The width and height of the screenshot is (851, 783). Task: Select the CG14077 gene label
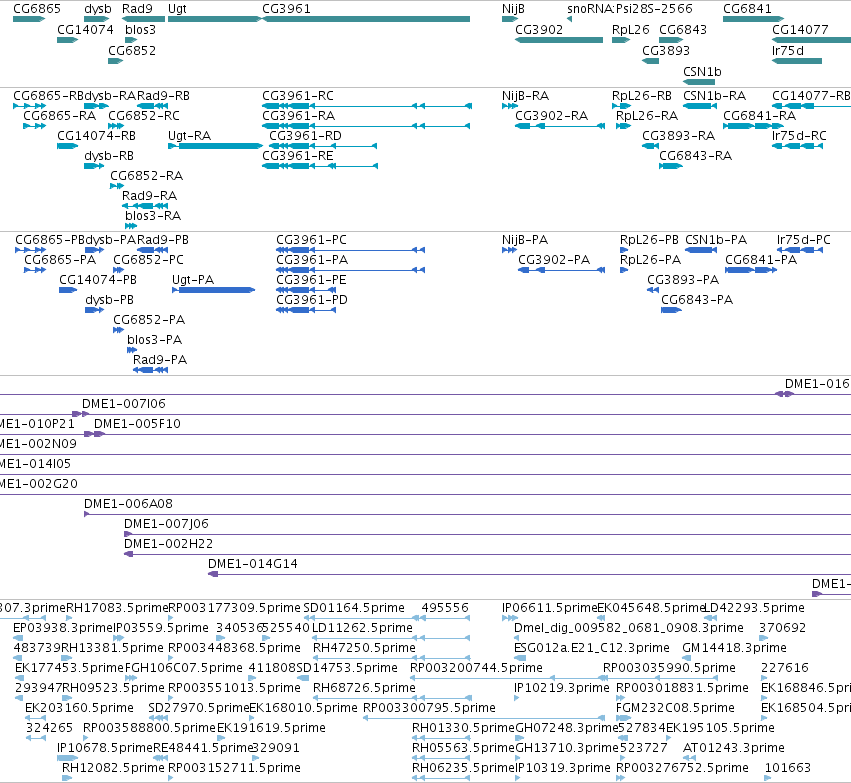[x=800, y=30]
